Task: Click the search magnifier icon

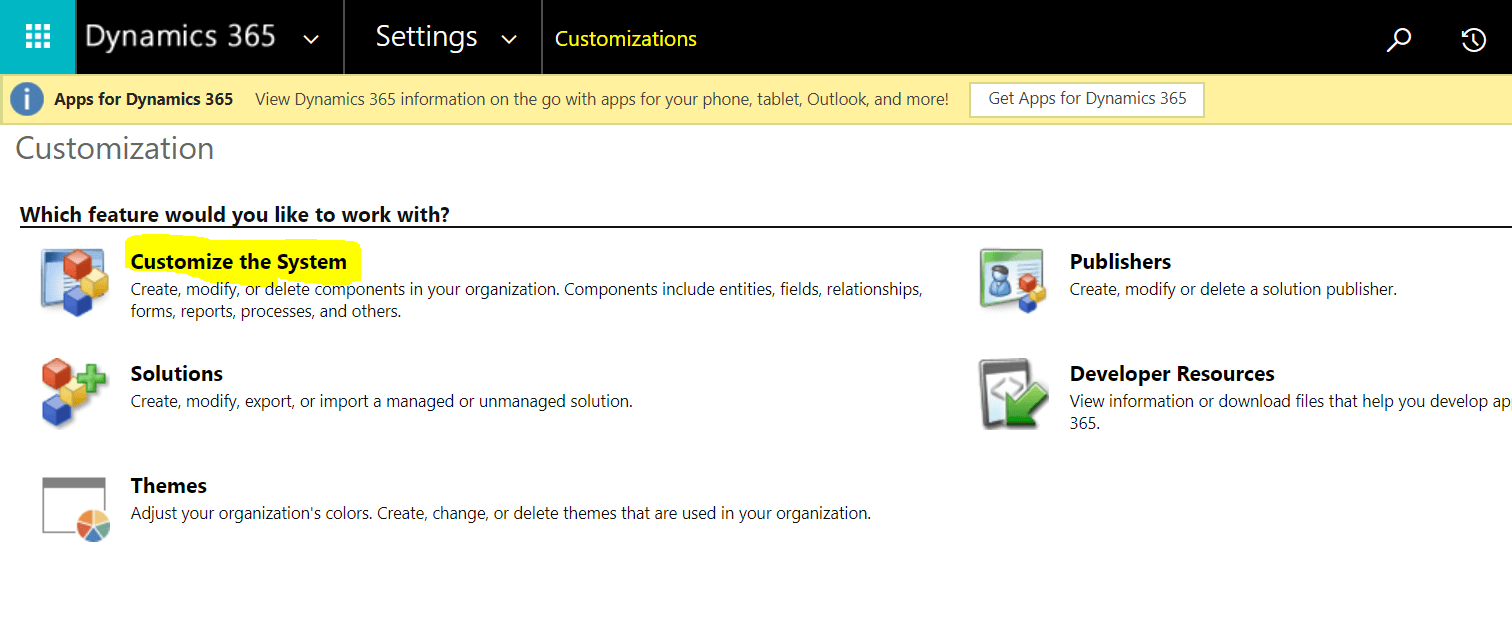Action: [1398, 39]
